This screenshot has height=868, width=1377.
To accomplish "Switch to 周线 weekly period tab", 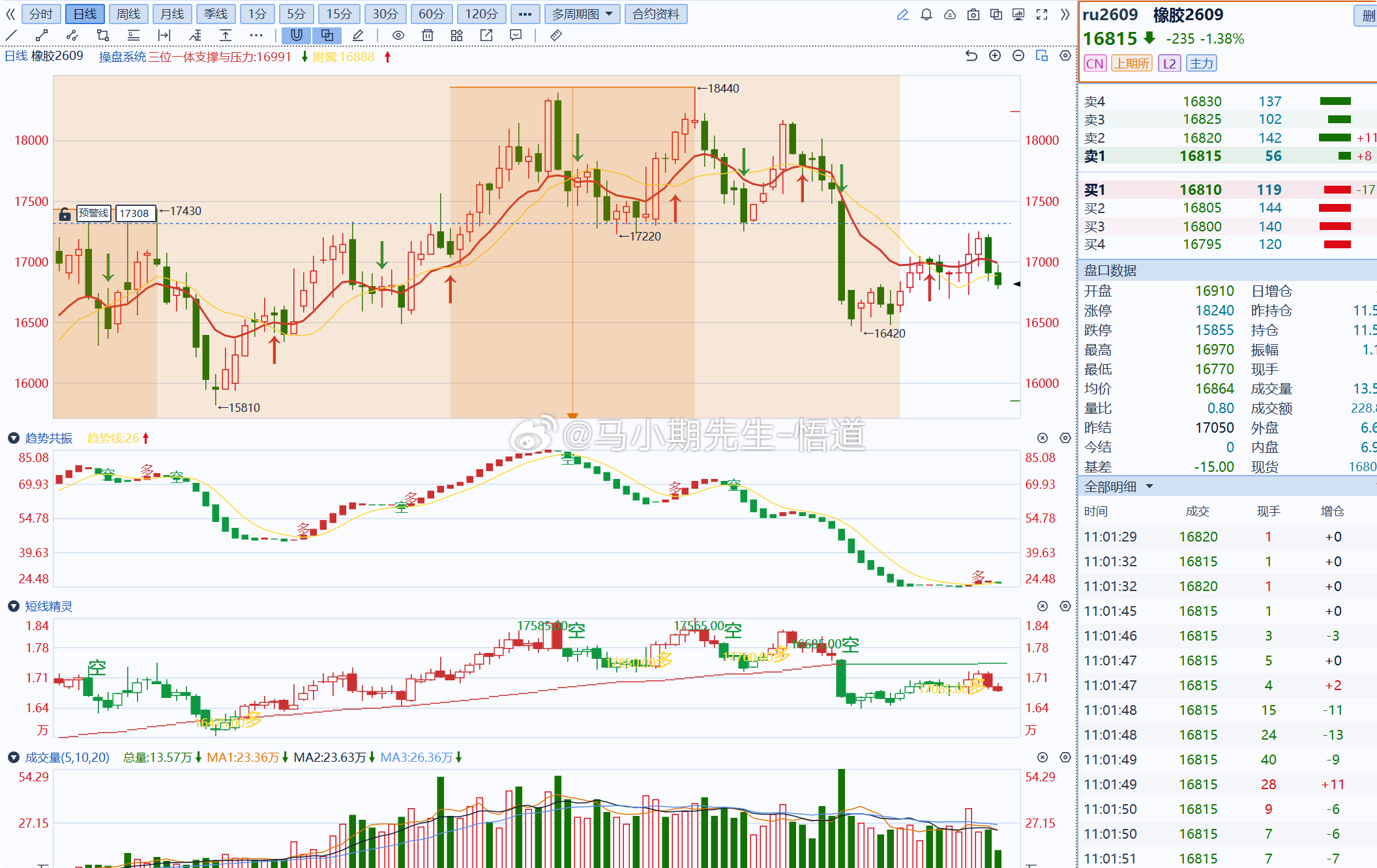I will (x=128, y=14).
